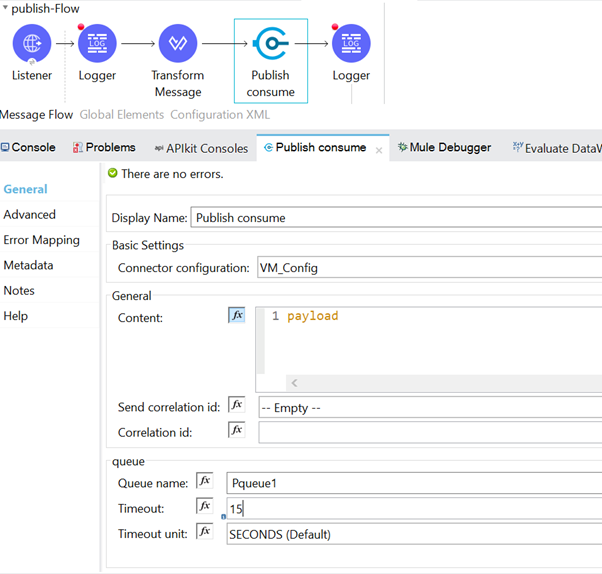The height and width of the screenshot is (574, 602).
Task: Select the last Logger node in flow
Action: (351, 44)
